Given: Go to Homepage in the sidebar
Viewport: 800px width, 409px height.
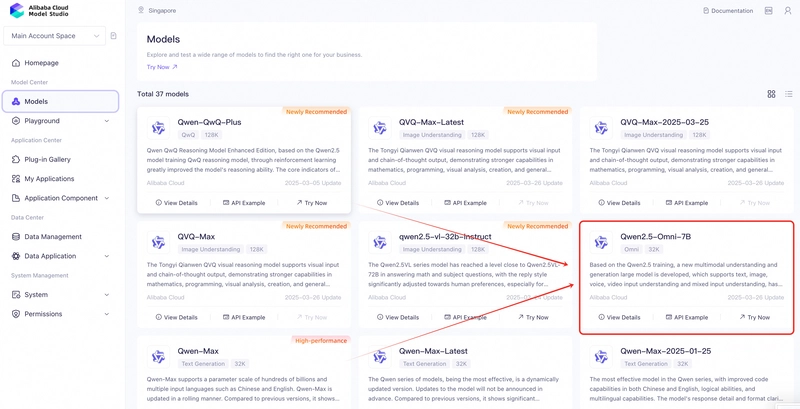Looking at the screenshot, I should pyautogui.click(x=41, y=63).
